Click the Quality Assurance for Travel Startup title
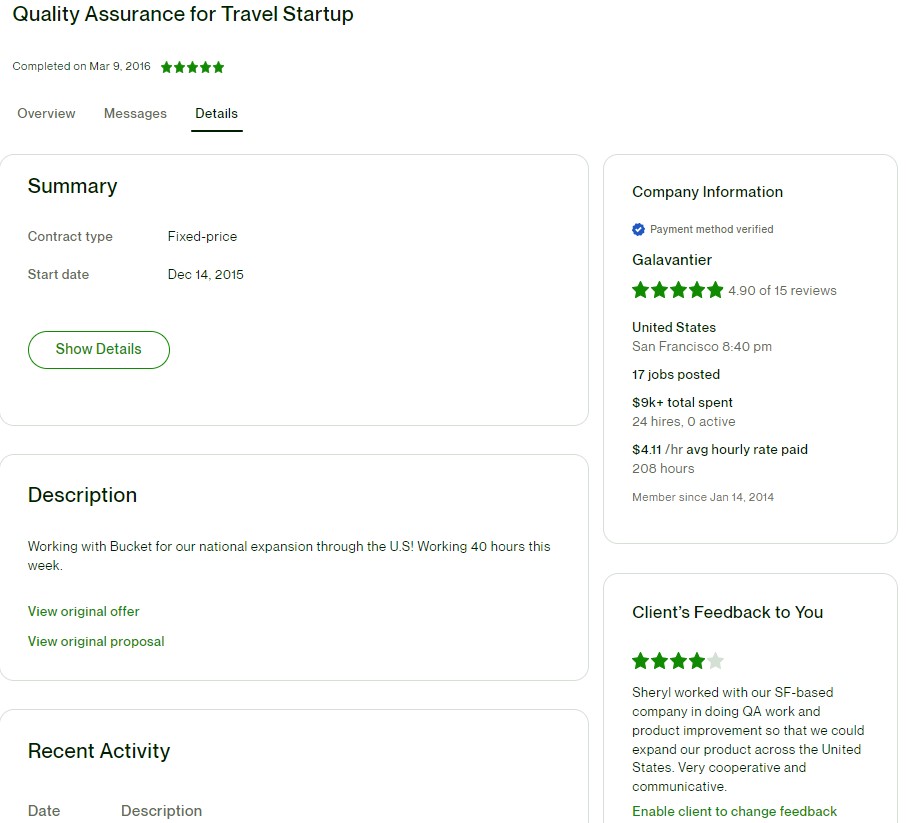The height and width of the screenshot is (823, 912). click(x=183, y=14)
